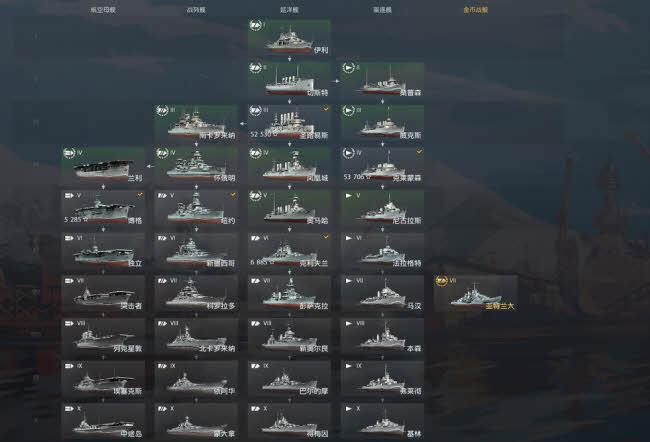This screenshot has height=442, width=650.
Task: Open the 北卡罗来纳 tier VIII battleship thumbnail
Action: 196,335
